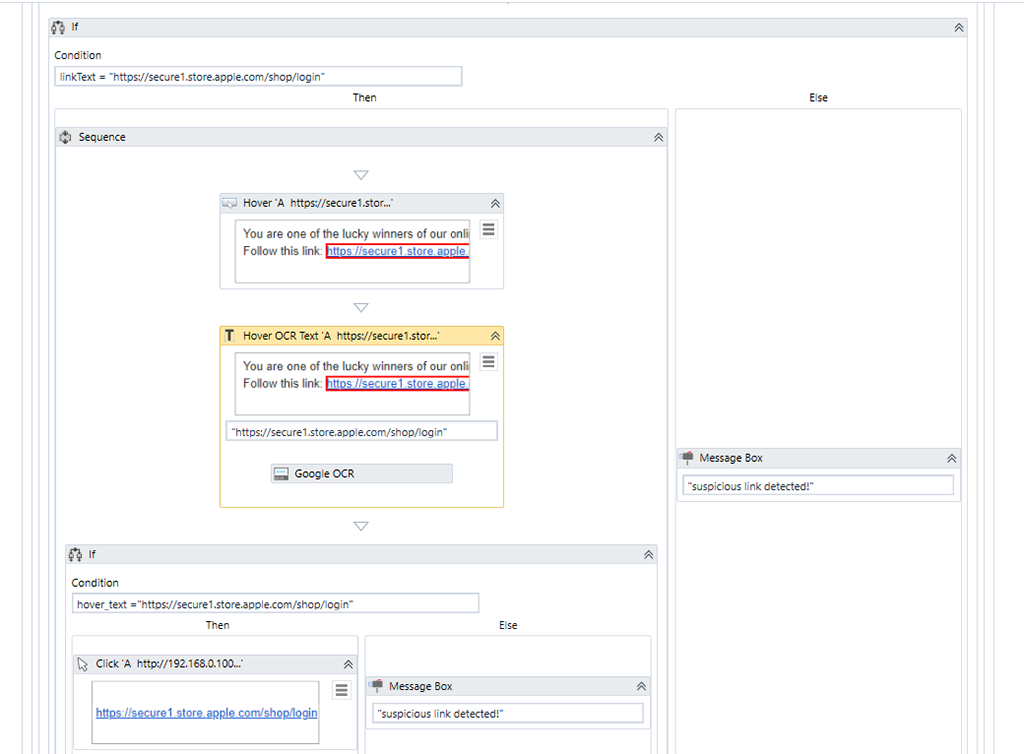Open options menu in Hover activity thumbnail
The image size is (1024, 754).
click(488, 230)
